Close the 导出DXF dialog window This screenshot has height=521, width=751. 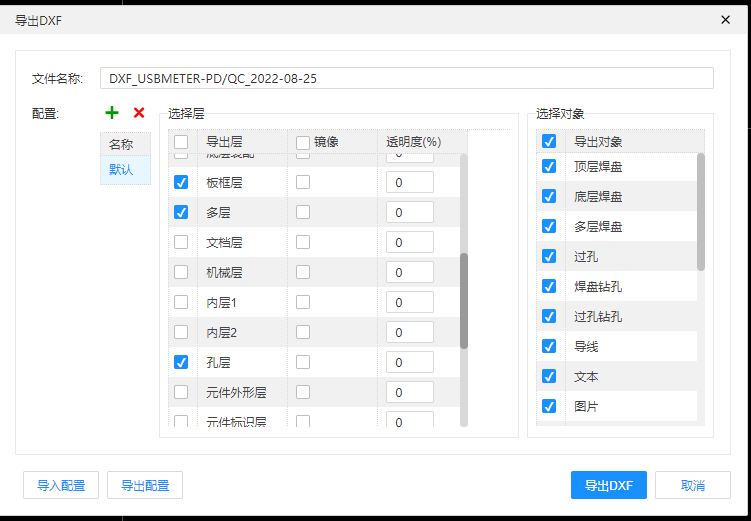725,19
